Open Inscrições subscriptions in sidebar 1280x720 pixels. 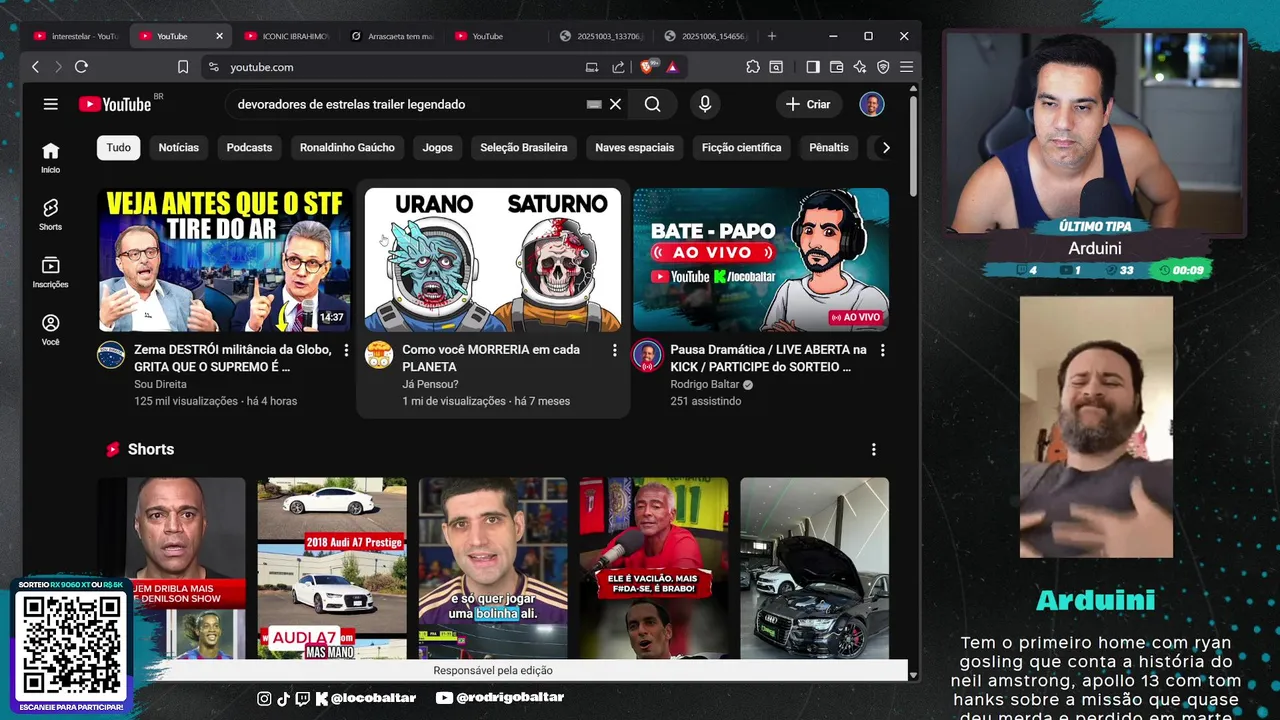(50, 272)
